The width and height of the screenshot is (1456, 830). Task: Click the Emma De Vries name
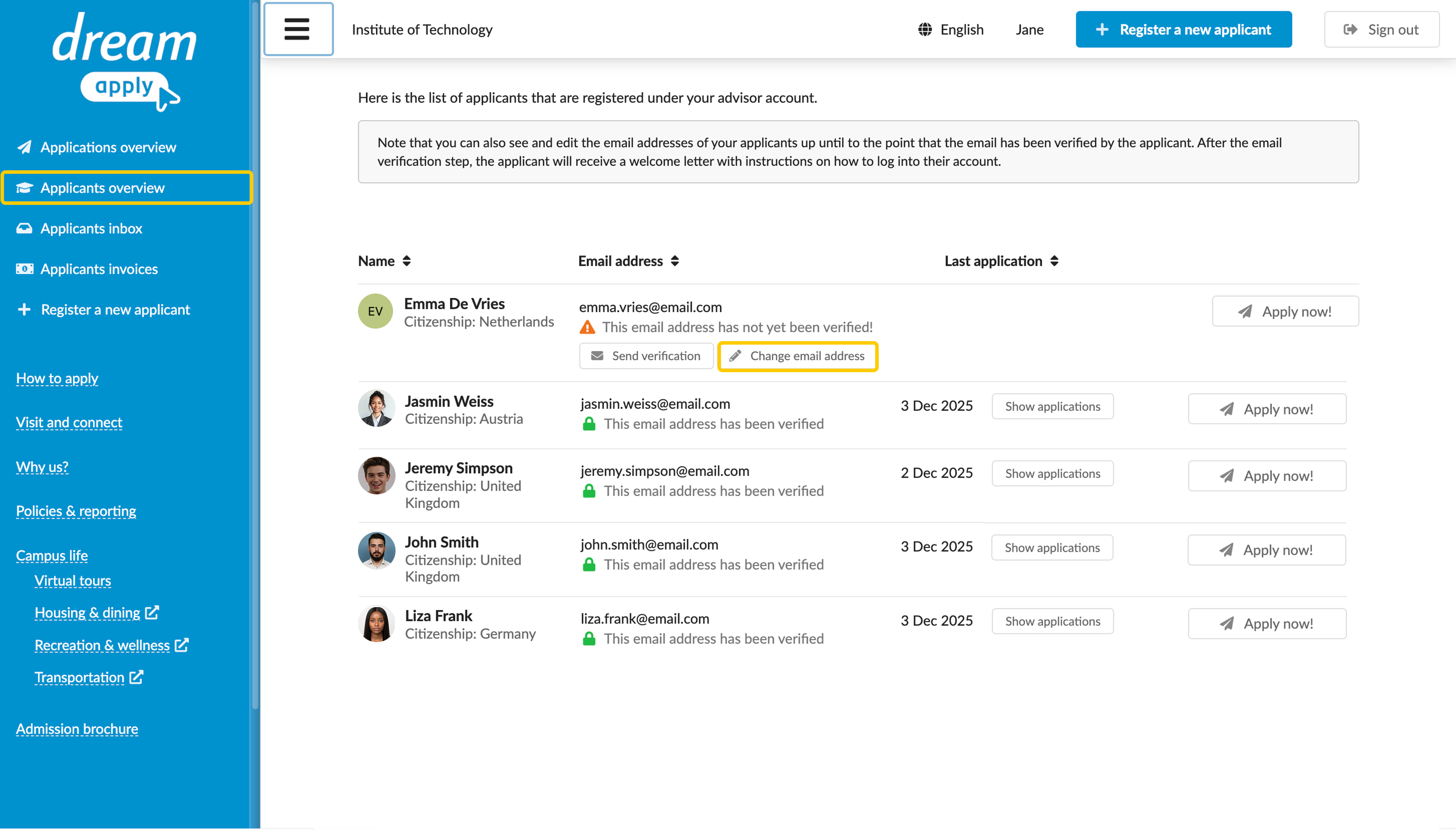coord(455,303)
